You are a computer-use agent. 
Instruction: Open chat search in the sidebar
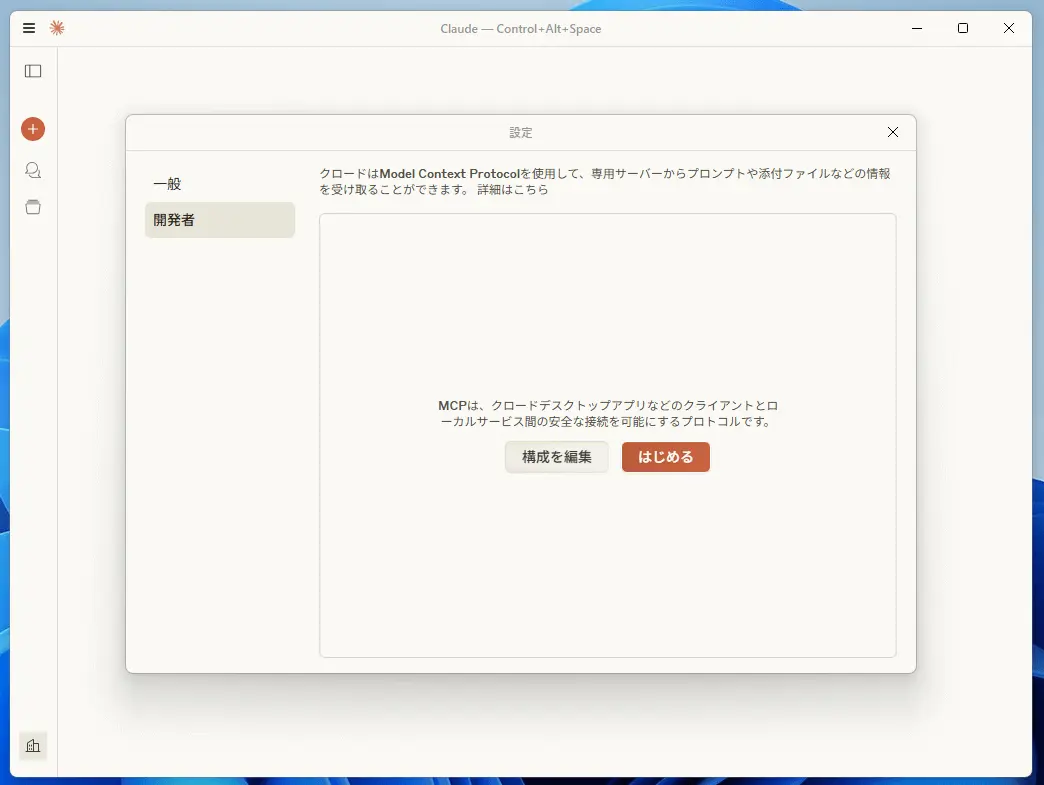coord(33,170)
